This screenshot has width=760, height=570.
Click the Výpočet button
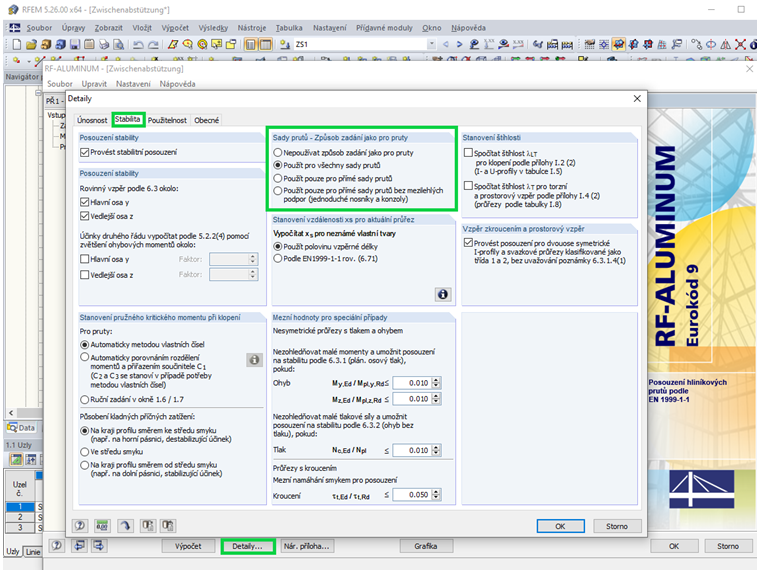pyautogui.click(x=188, y=546)
